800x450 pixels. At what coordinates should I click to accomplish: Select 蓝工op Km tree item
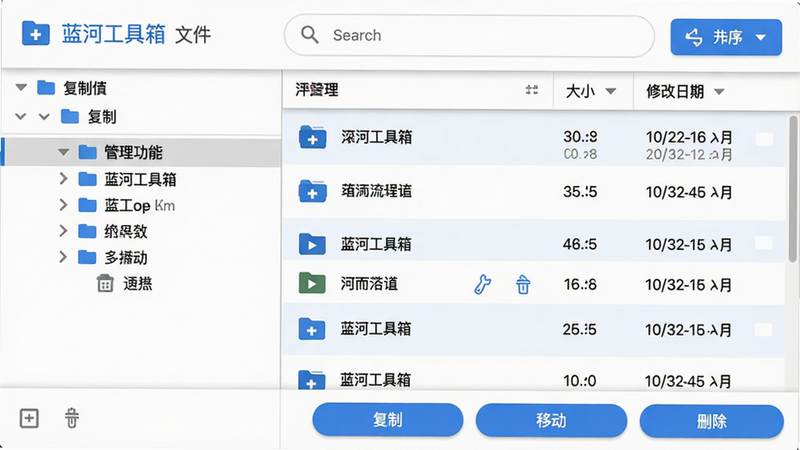(x=139, y=205)
